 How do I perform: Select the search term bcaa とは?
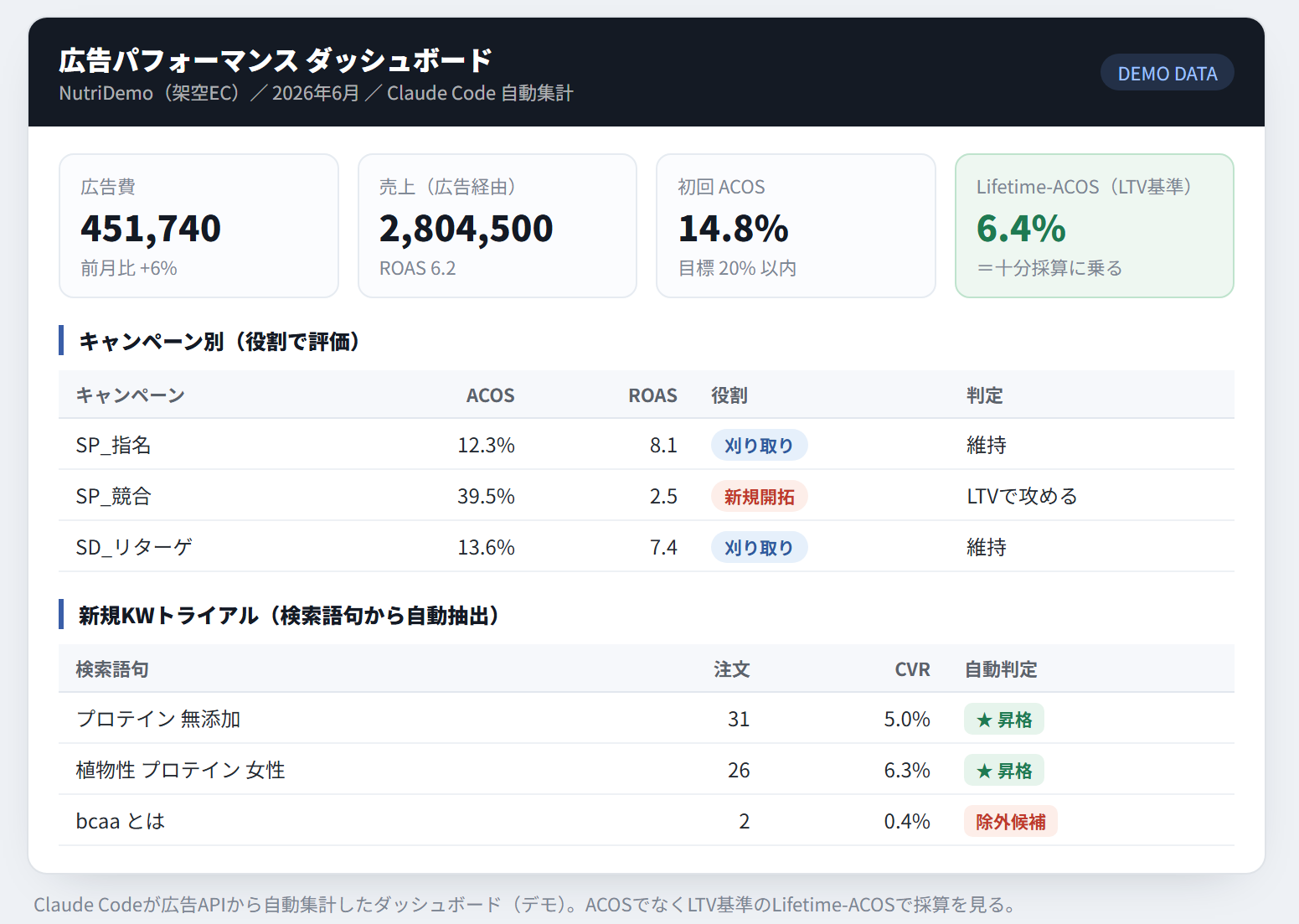coord(121,821)
